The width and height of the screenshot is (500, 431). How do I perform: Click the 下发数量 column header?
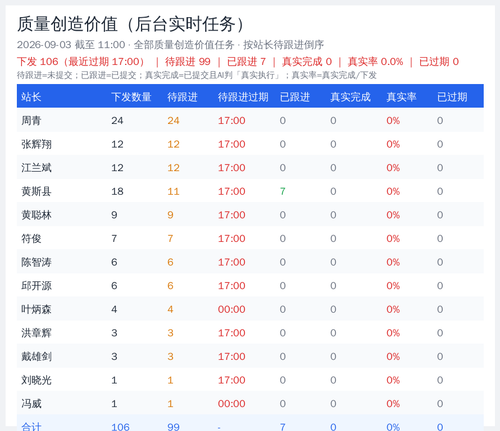131,97
